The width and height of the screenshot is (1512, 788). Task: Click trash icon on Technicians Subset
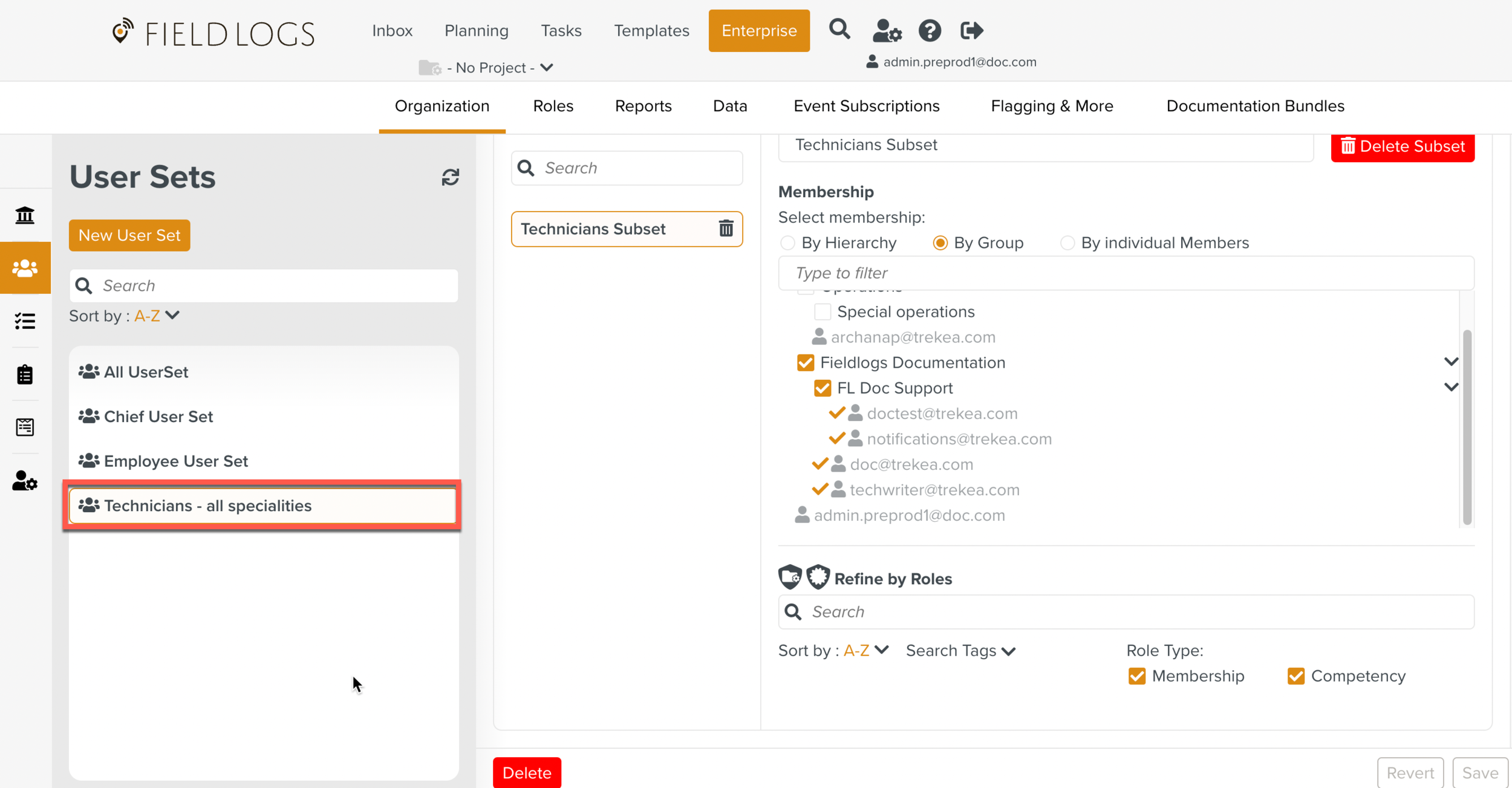[x=726, y=229]
